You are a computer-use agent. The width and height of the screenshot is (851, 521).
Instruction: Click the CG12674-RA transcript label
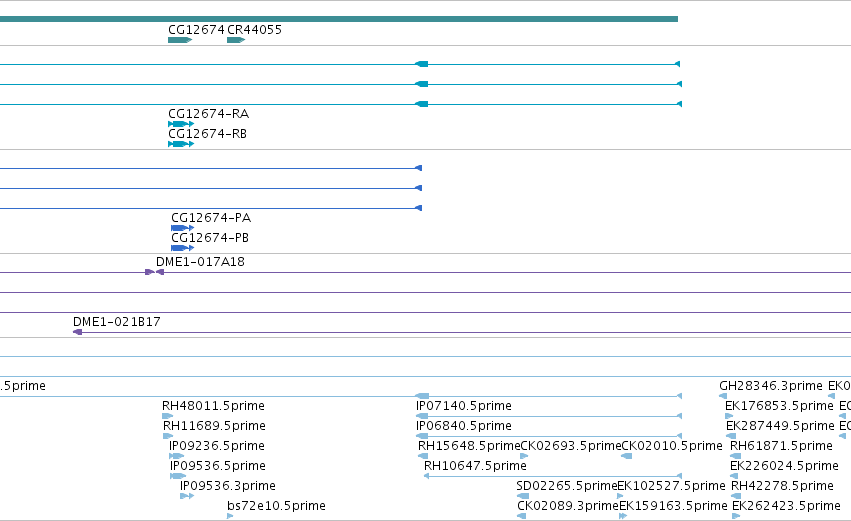pyautogui.click(x=208, y=114)
